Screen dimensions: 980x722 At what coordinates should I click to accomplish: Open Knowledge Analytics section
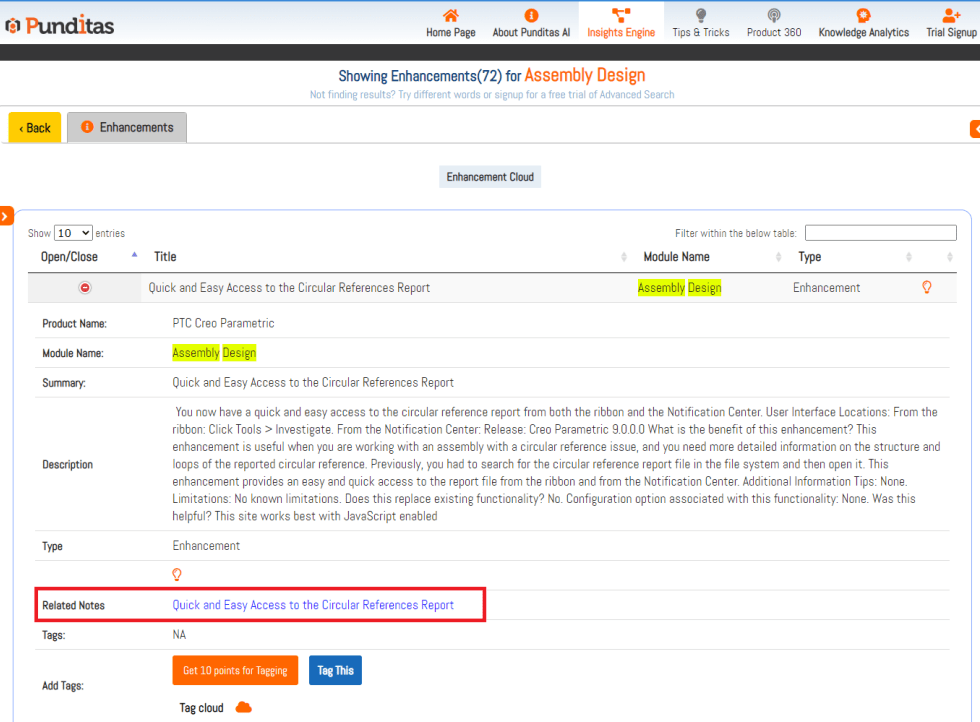pyautogui.click(x=863, y=23)
